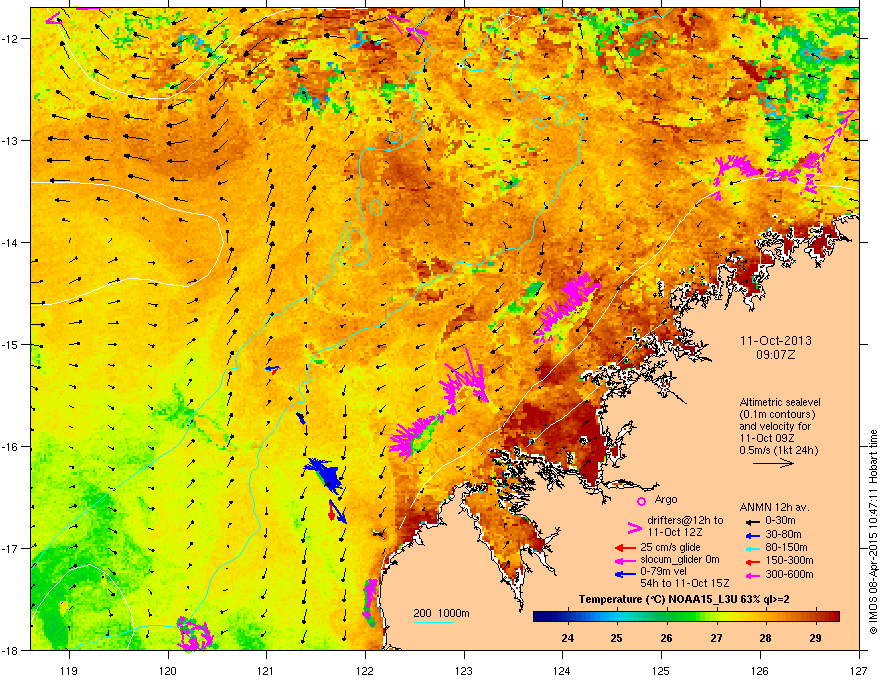Click the 150-300m depth label
This screenshot has width=880, height=680.
click(x=789, y=560)
